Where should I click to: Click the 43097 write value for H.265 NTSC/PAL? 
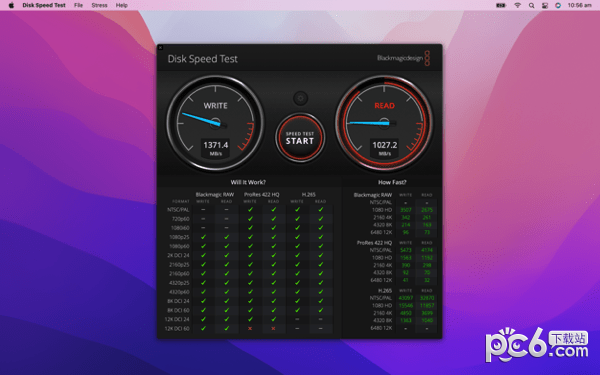tap(406, 298)
